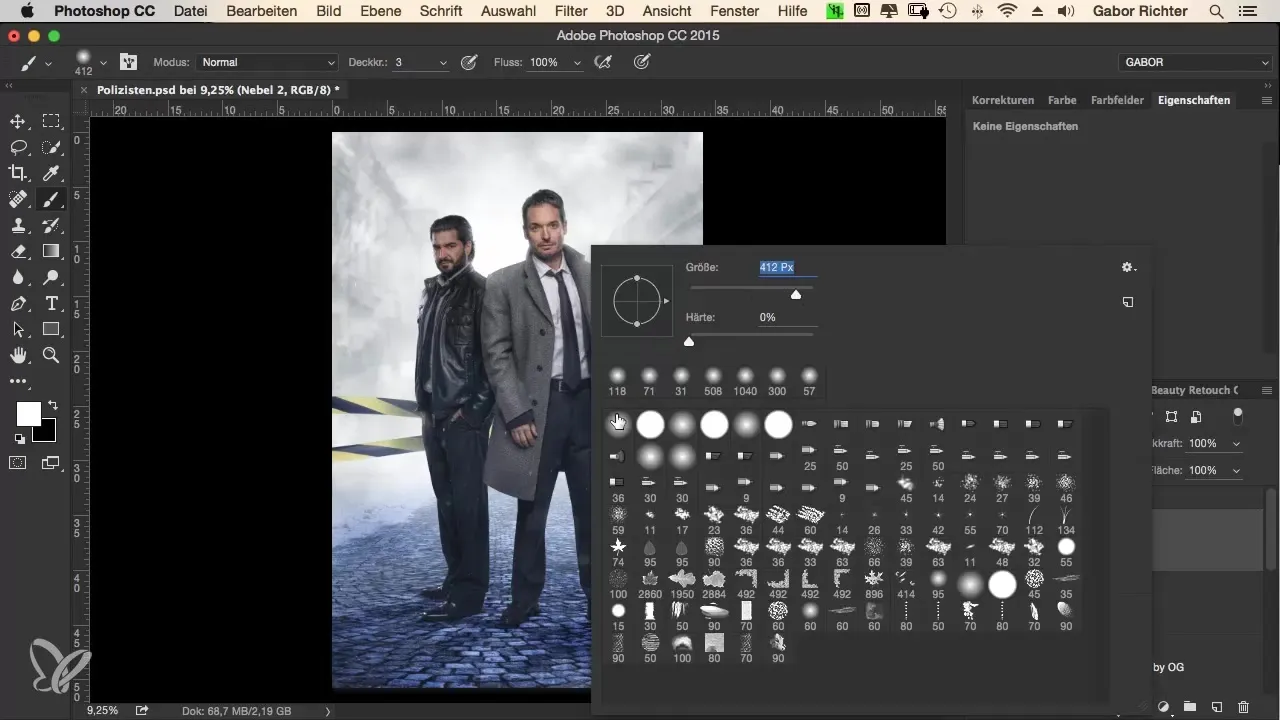Image resolution: width=1280 pixels, height=720 pixels.
Task: Open the Datei menu
Action: coord(190,11)
